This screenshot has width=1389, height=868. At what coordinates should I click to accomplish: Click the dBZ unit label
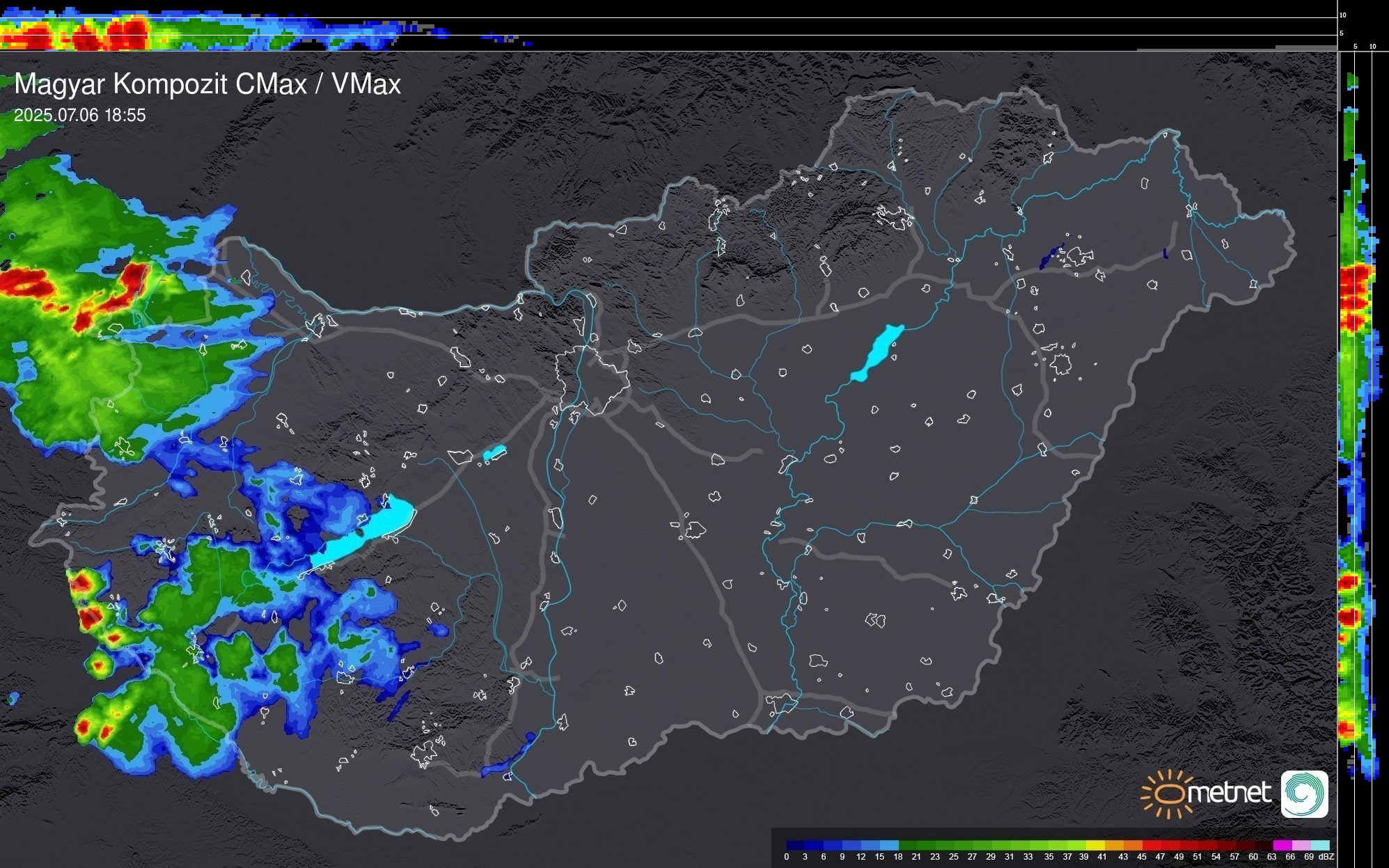[1326, 857]
